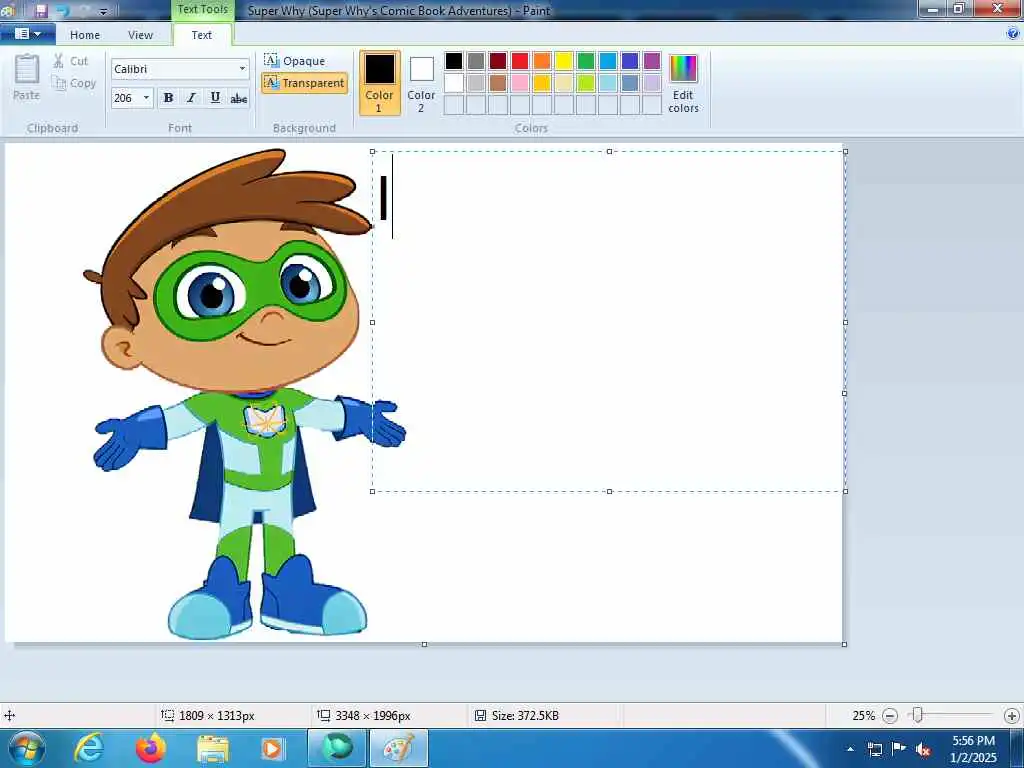
Task: Show hidden tray icons arrow
Action: [850, 749]
